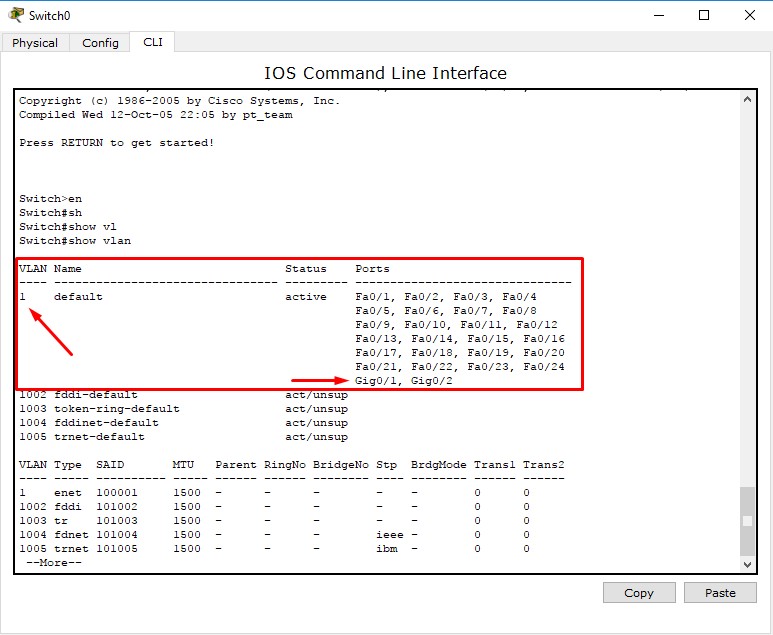Minimize the Switch0 window
Screen dimensions: 773x635
(659, 15)
